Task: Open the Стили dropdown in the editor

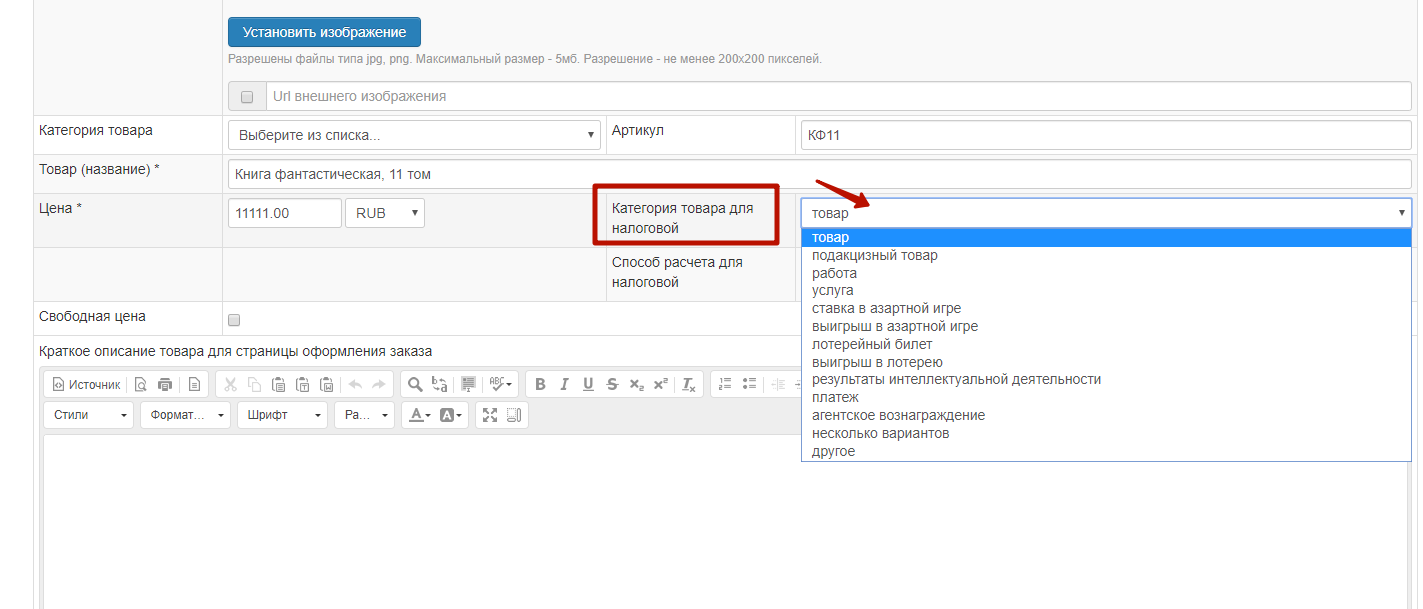Action: point(89,415)
